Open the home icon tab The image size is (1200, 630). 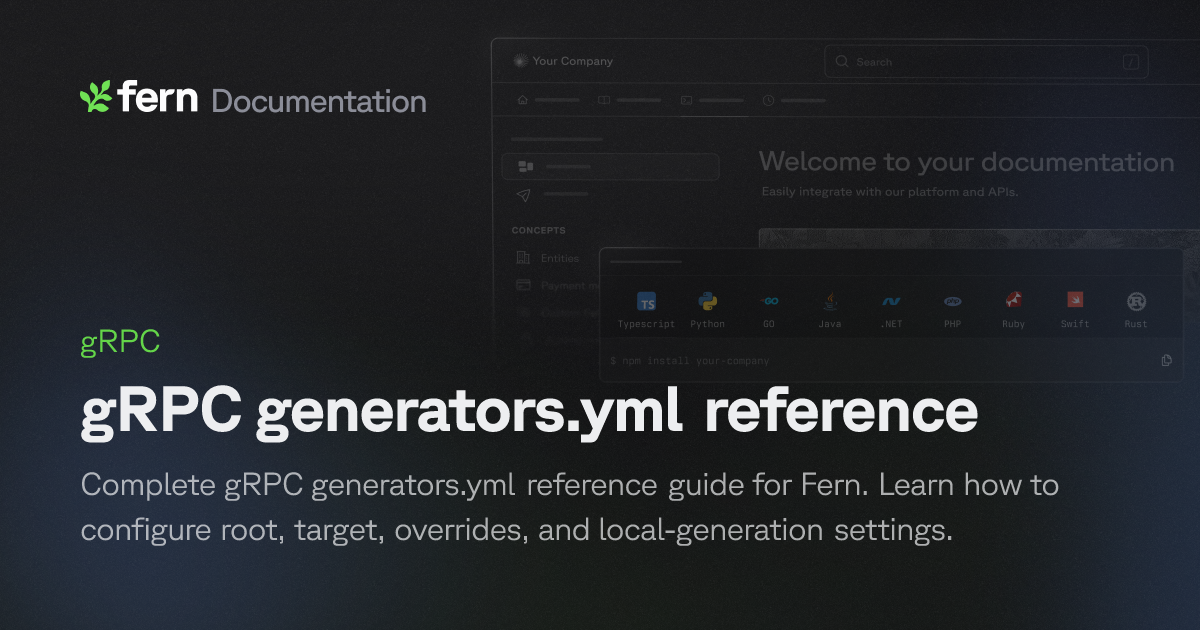[x=522, y=100]
